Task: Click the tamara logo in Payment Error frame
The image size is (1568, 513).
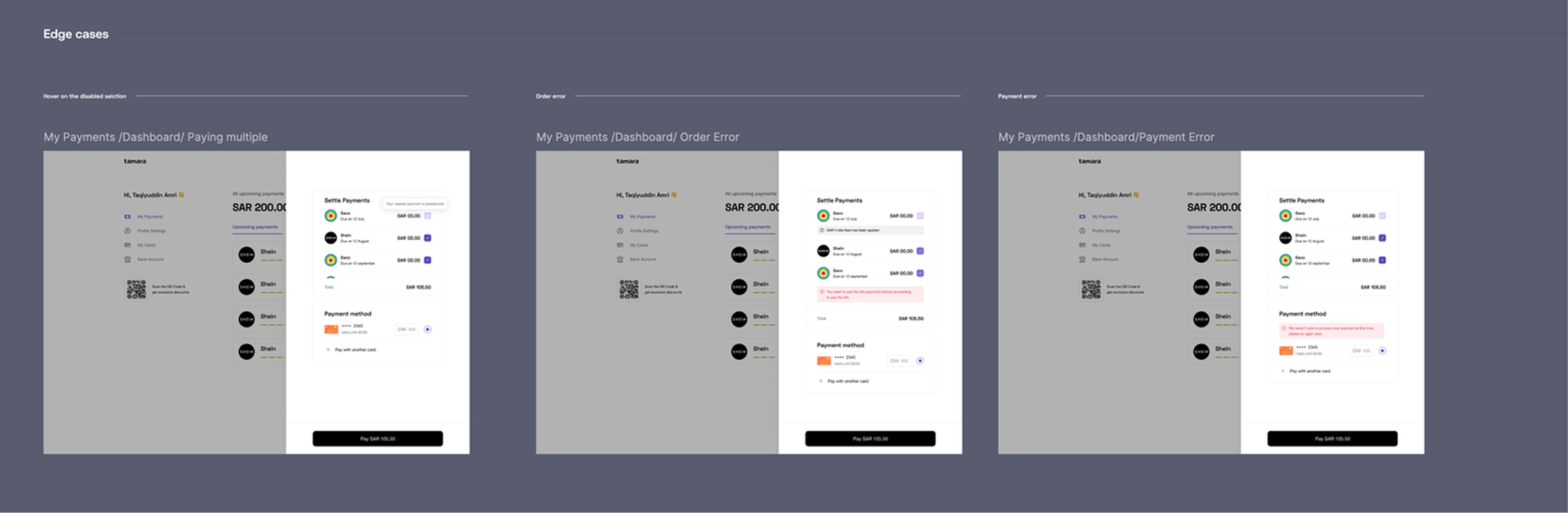Action: (x=1090, y=161)
